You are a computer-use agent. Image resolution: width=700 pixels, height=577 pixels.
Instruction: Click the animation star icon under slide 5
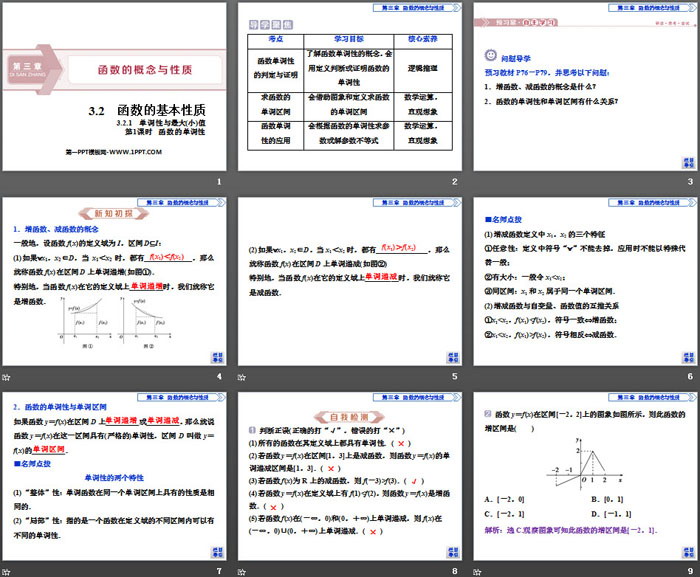tap(243, 376)
